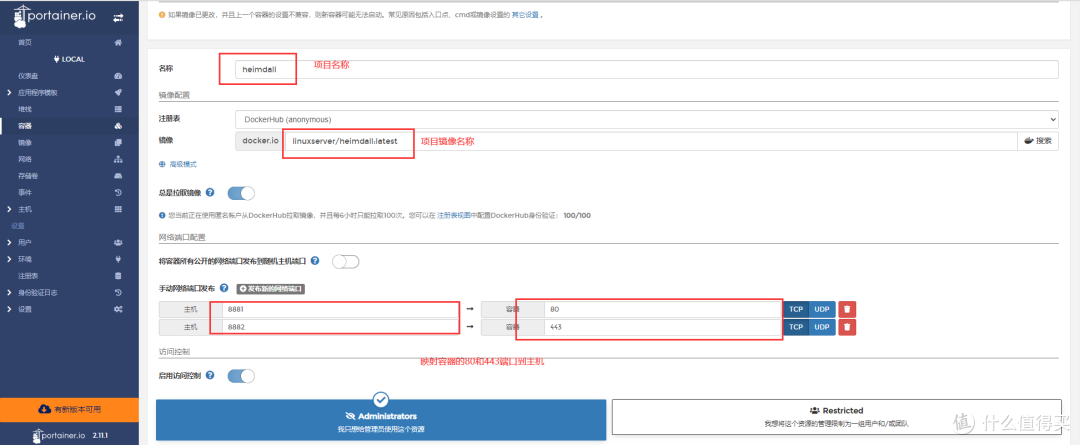Viewport: 1080px width, 445px height.
Task: Click the 名称 field containing heimdall
Action: [x=646, y=70]
